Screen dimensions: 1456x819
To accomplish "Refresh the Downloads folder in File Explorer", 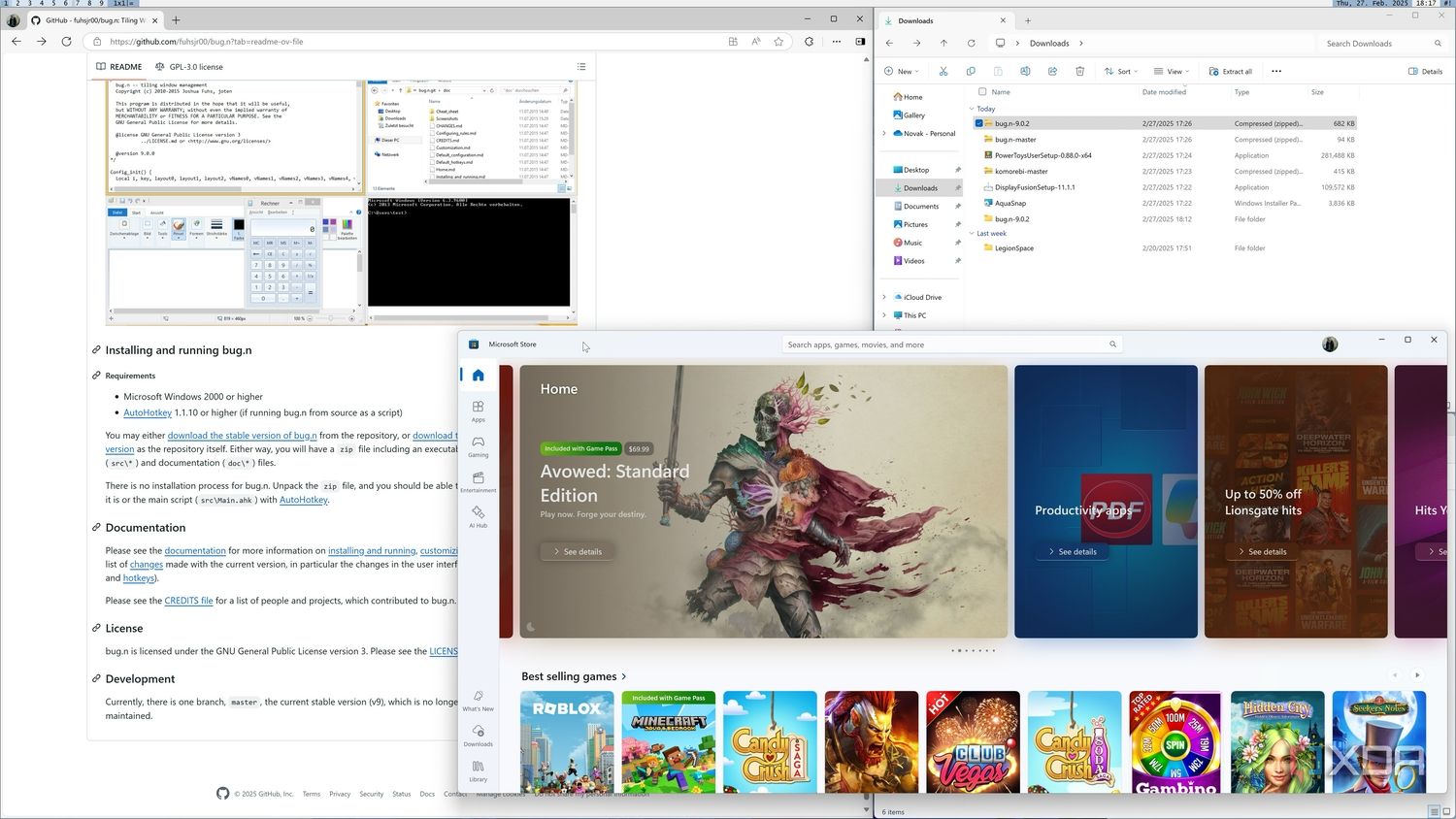I will [971, 44].
